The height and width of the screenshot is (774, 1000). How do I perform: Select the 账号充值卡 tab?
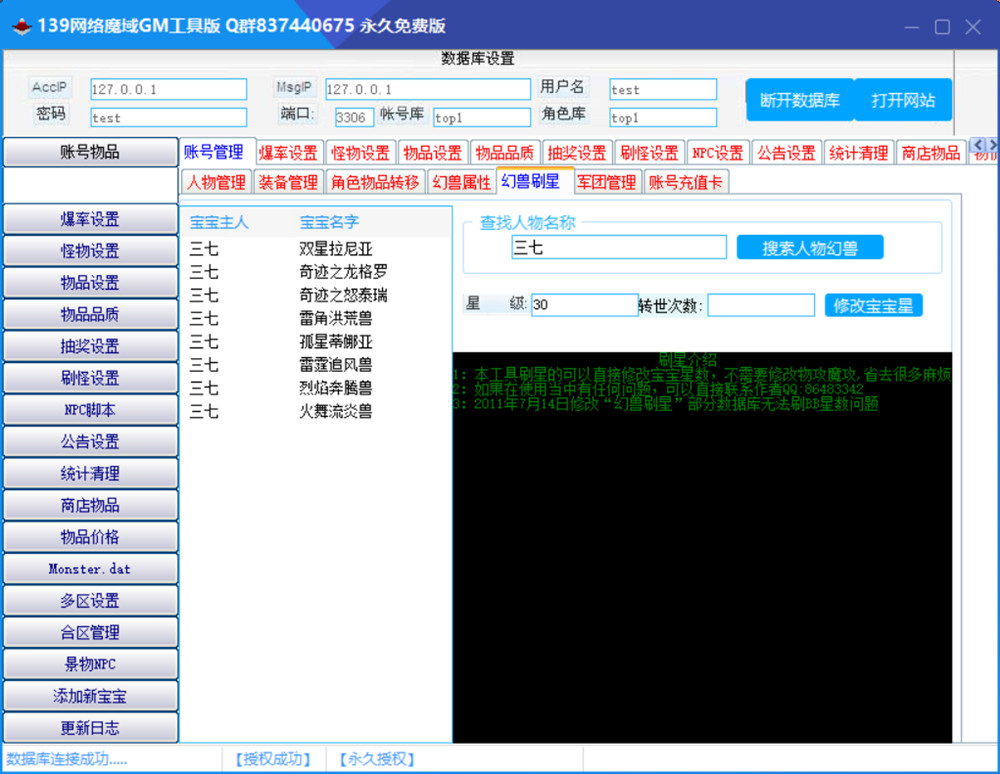tap(685, 182)
